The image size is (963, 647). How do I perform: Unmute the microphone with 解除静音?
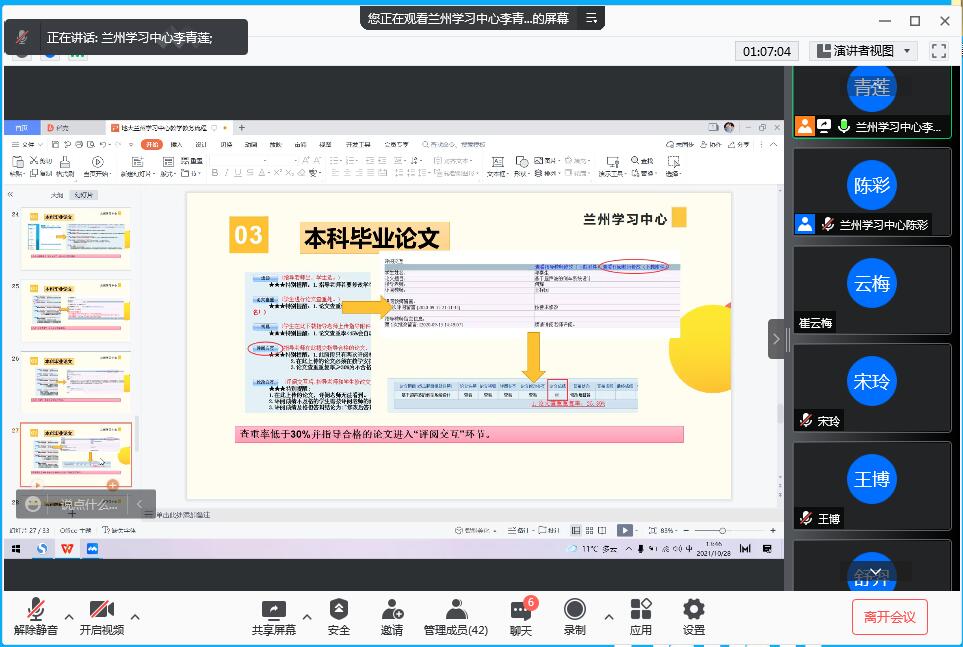pyautogui.click(x=35, y=616)
